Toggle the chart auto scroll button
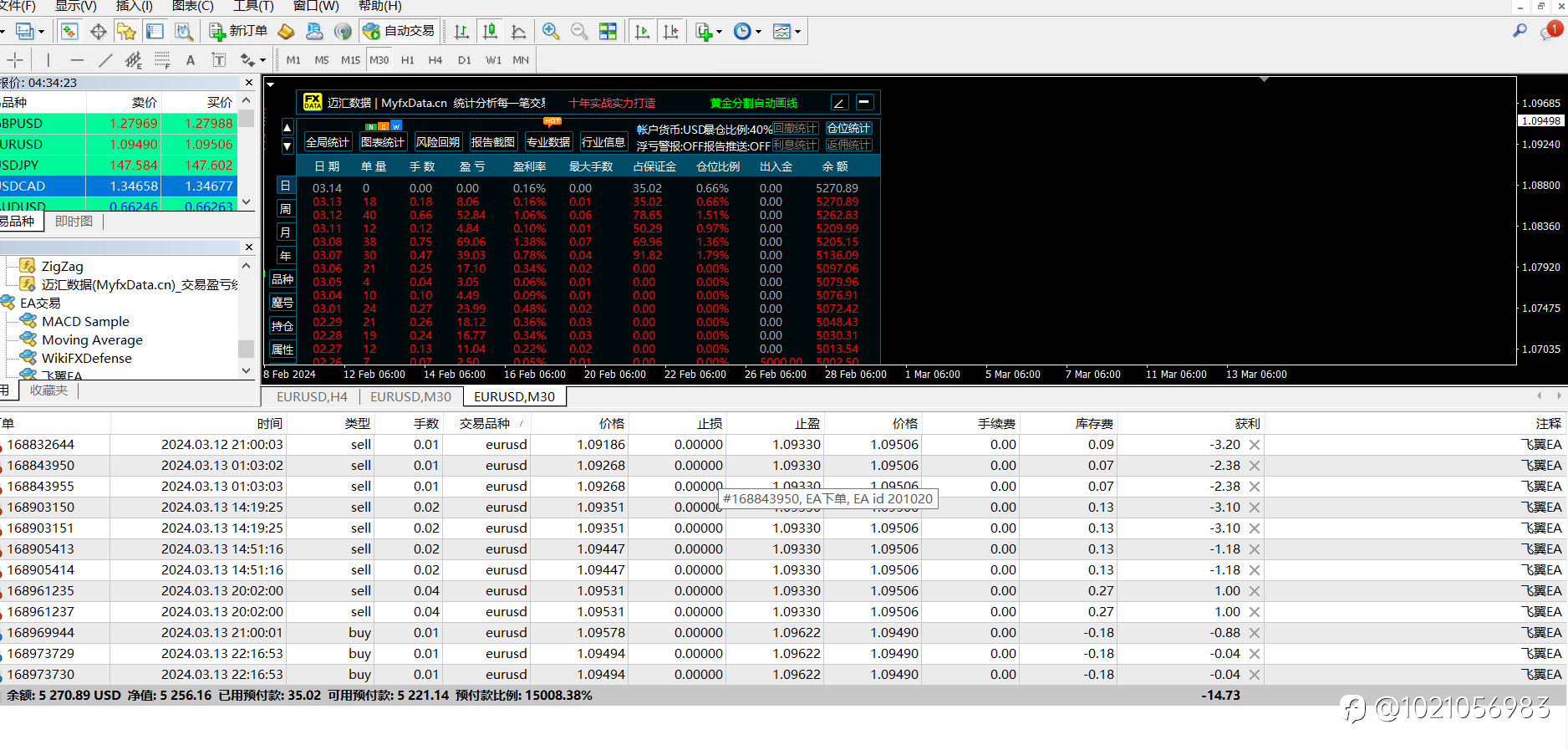The height and width of the screenshot is (750, 1568). point(642,32)
